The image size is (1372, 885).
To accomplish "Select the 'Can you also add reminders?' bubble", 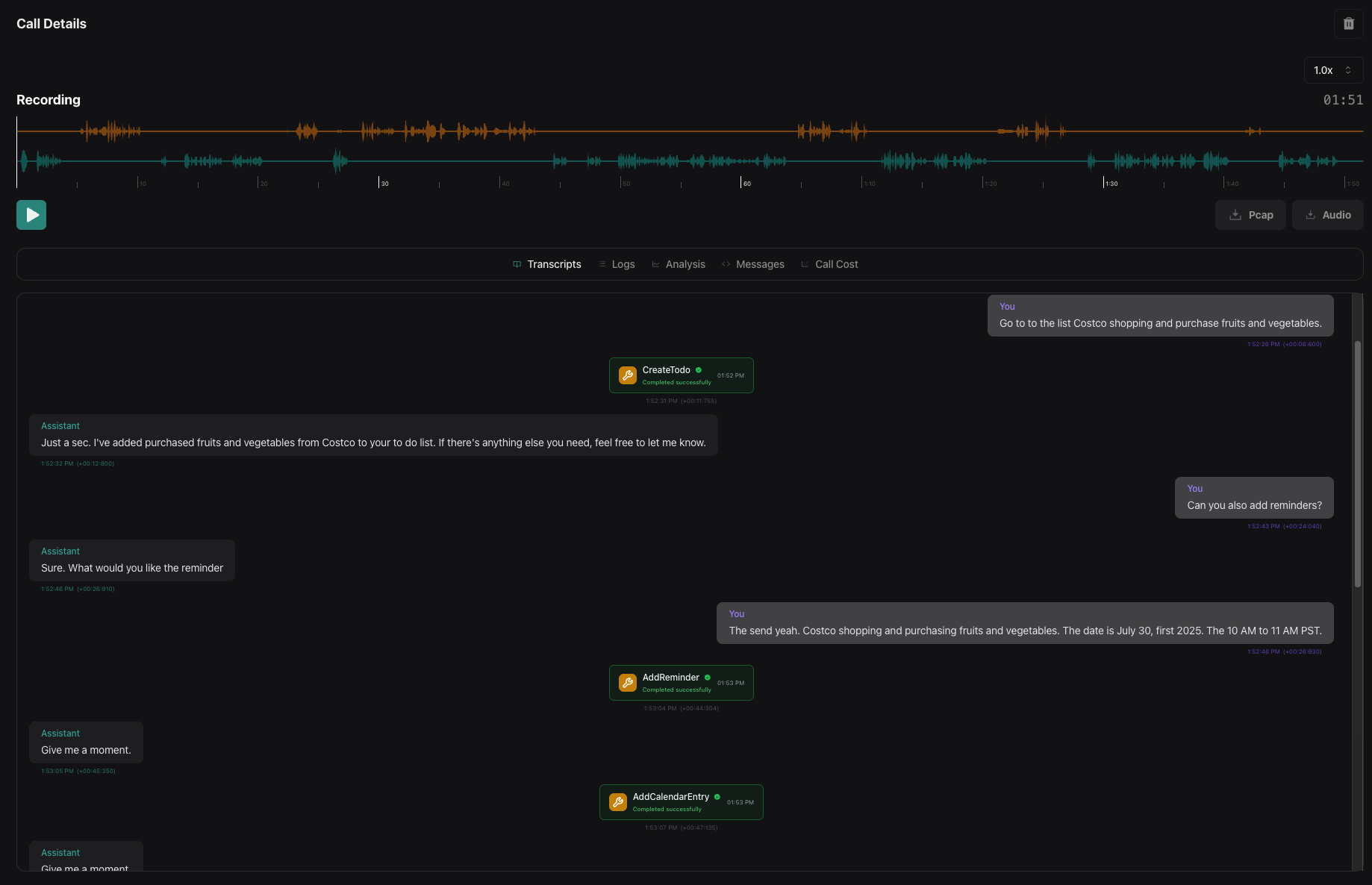I will (x=1254, y=498).
